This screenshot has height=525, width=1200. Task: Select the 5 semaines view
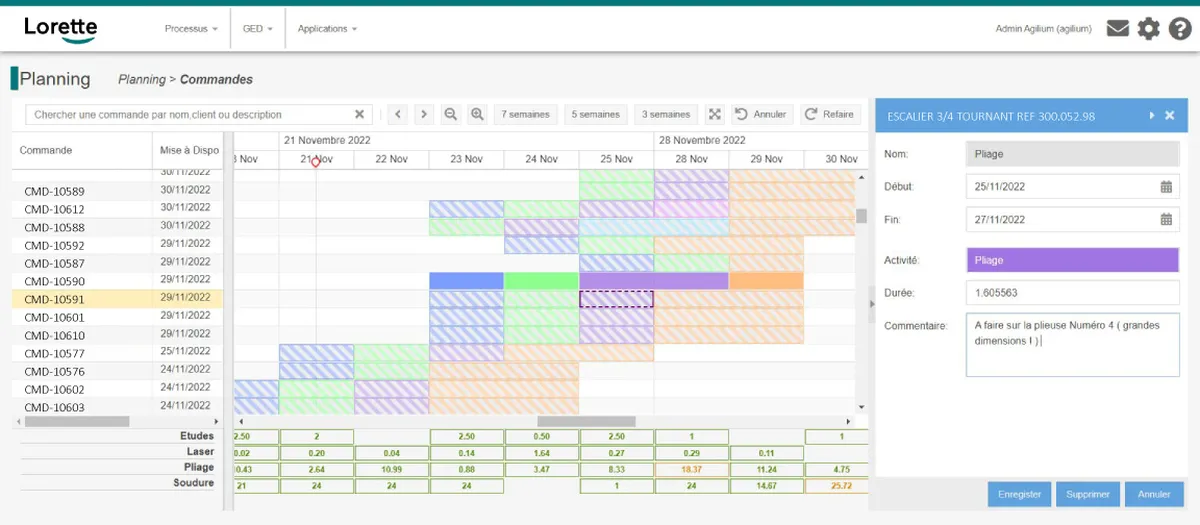click(596, 114)
